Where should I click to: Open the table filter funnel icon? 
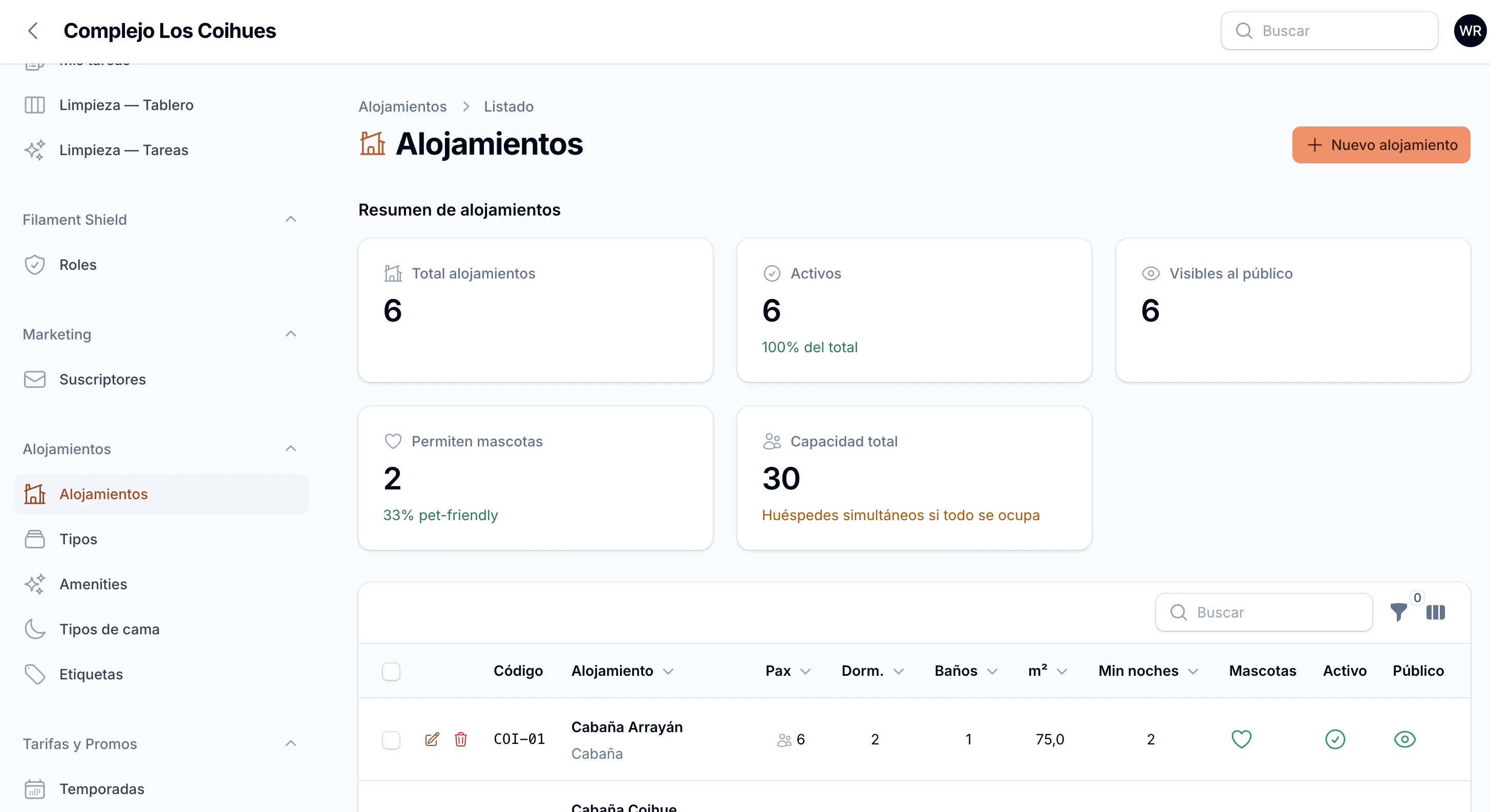coord(1398,611)
